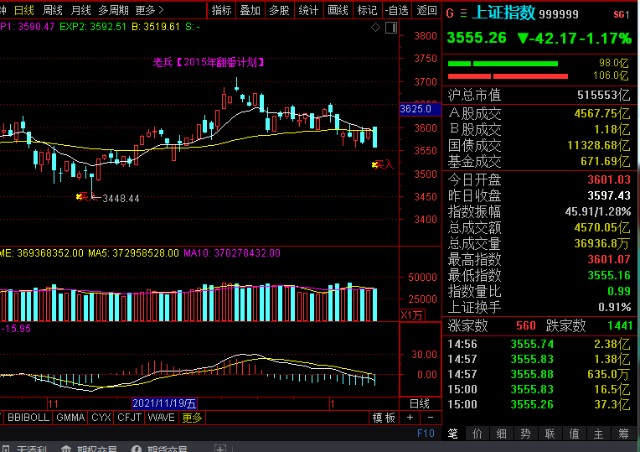Select the GMMA indicator tab
This screenshot has width=640, height=452.
coord(71,417)
